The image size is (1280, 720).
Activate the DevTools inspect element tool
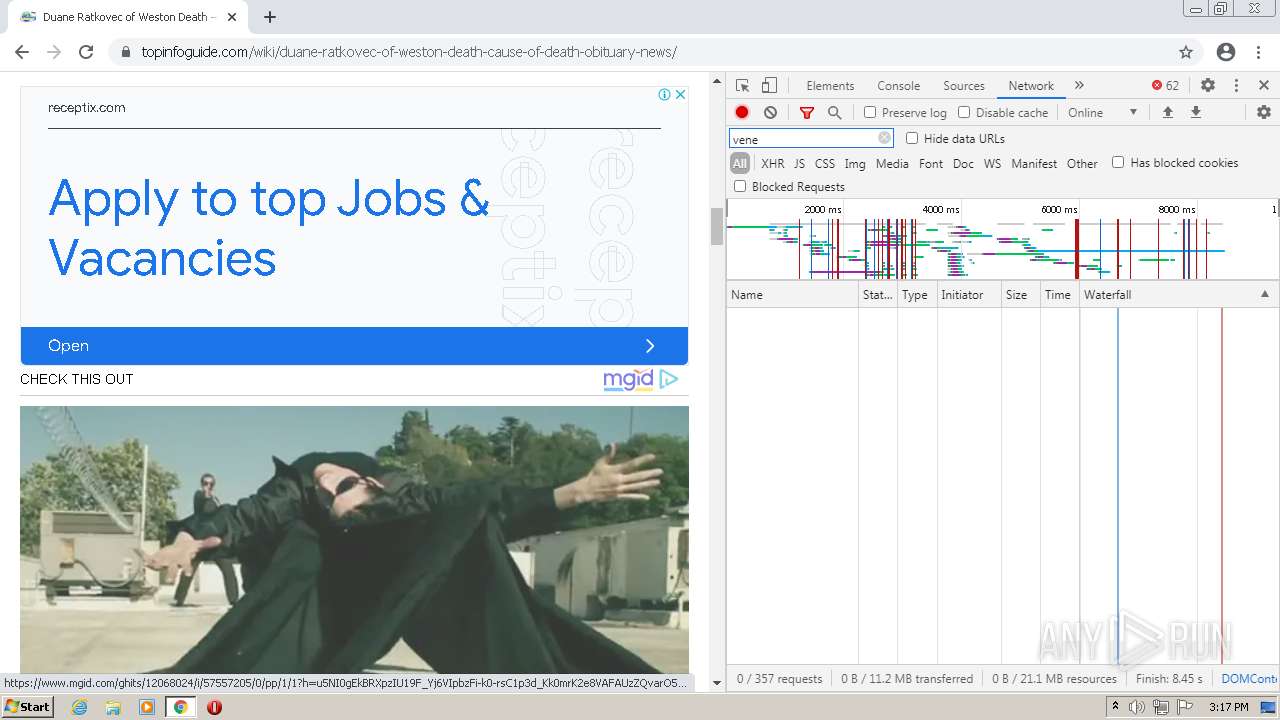tap(742, 86)
